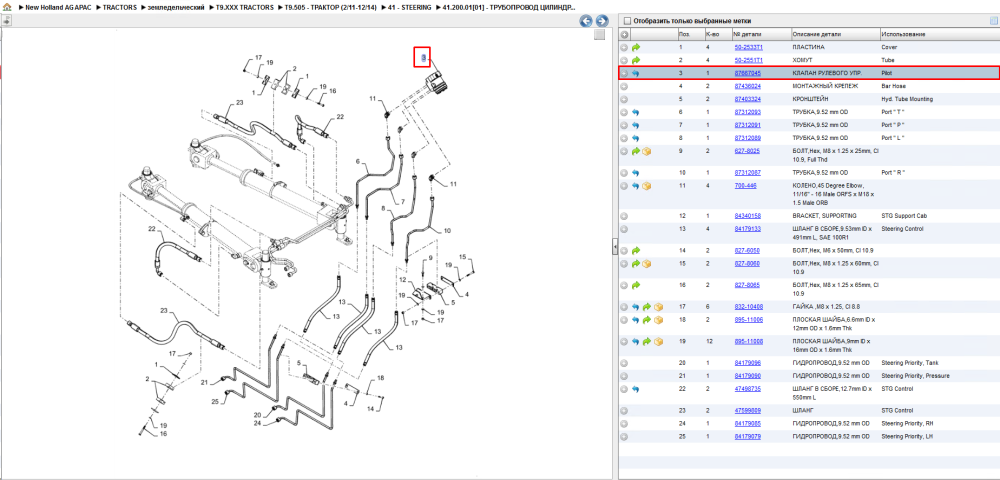
Task: Click blue arrow on row 47498735
Action: coord(636,389)
